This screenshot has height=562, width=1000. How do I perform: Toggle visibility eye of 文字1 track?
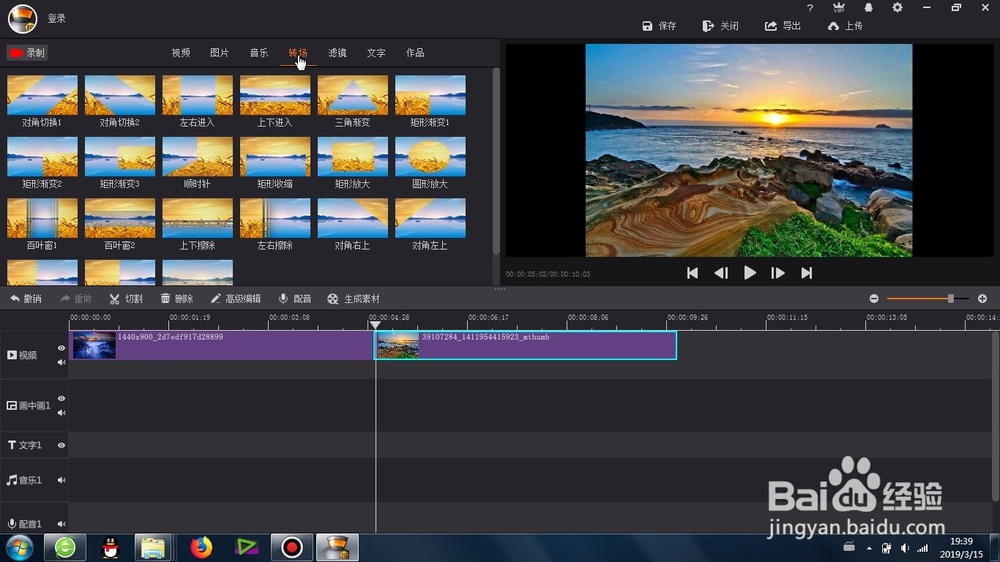tap(61, 445)
